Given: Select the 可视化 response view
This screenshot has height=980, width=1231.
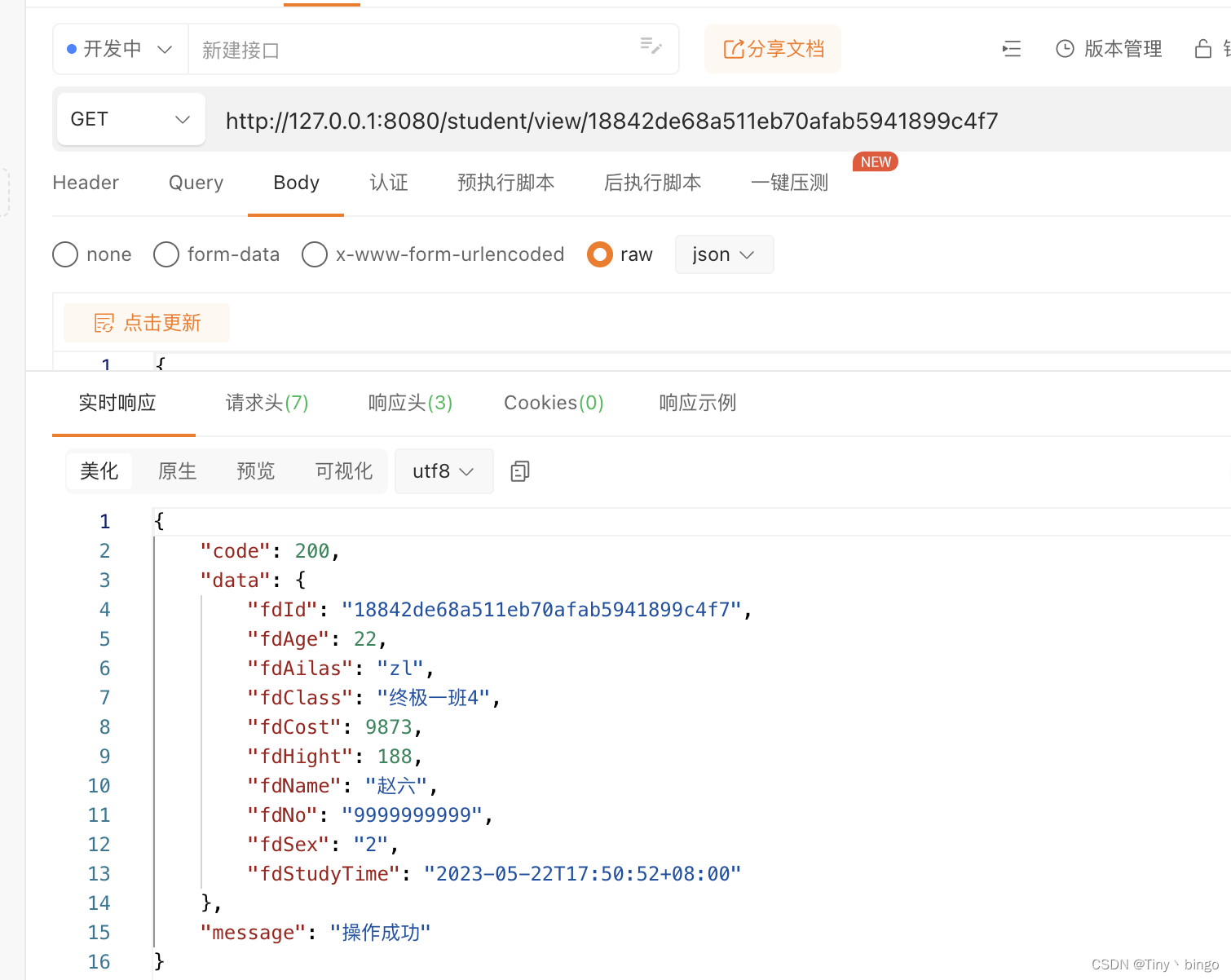Looking at the screenshot, I should click(x=343, y=471).
